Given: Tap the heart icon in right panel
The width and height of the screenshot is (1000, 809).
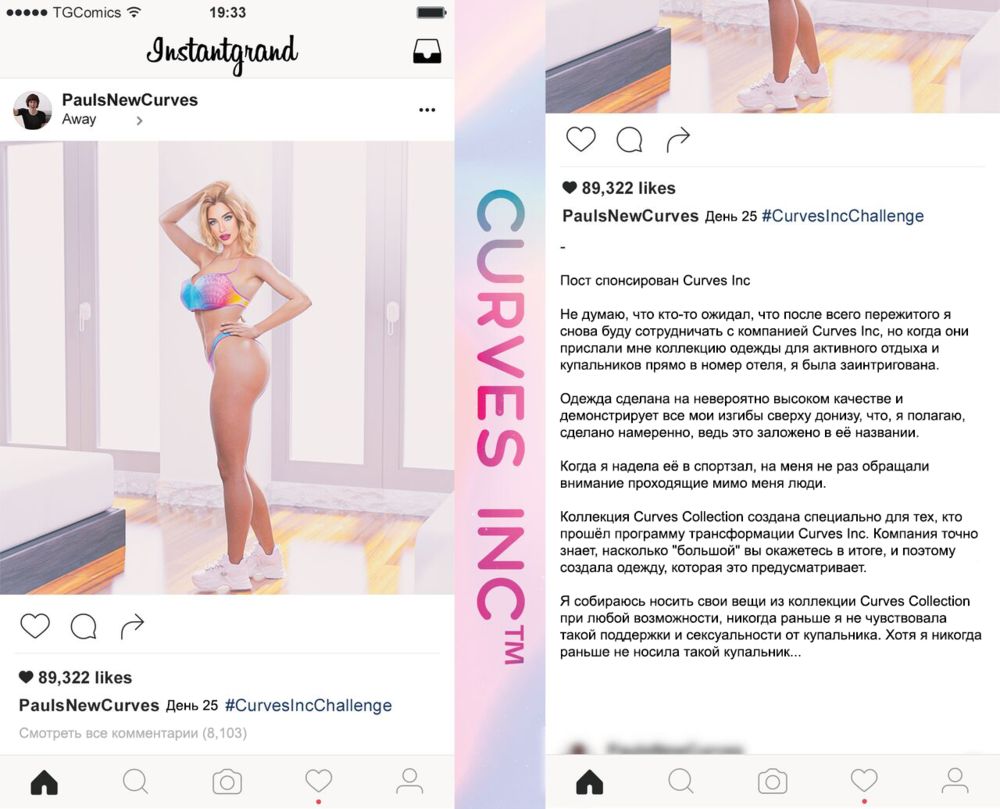Looking at the screenshot, I should (x=581, y=139).
